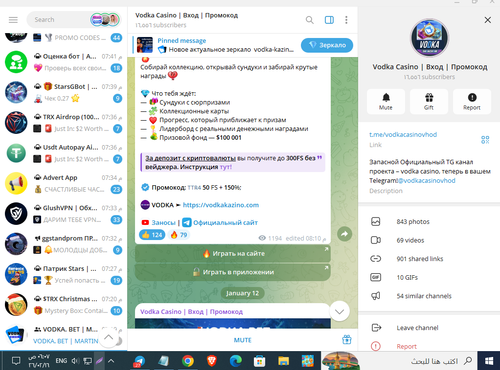The height and width of the screenshot is (370, 500).
Task: Click MUTE at chat bottom
Action: [242, 340]
